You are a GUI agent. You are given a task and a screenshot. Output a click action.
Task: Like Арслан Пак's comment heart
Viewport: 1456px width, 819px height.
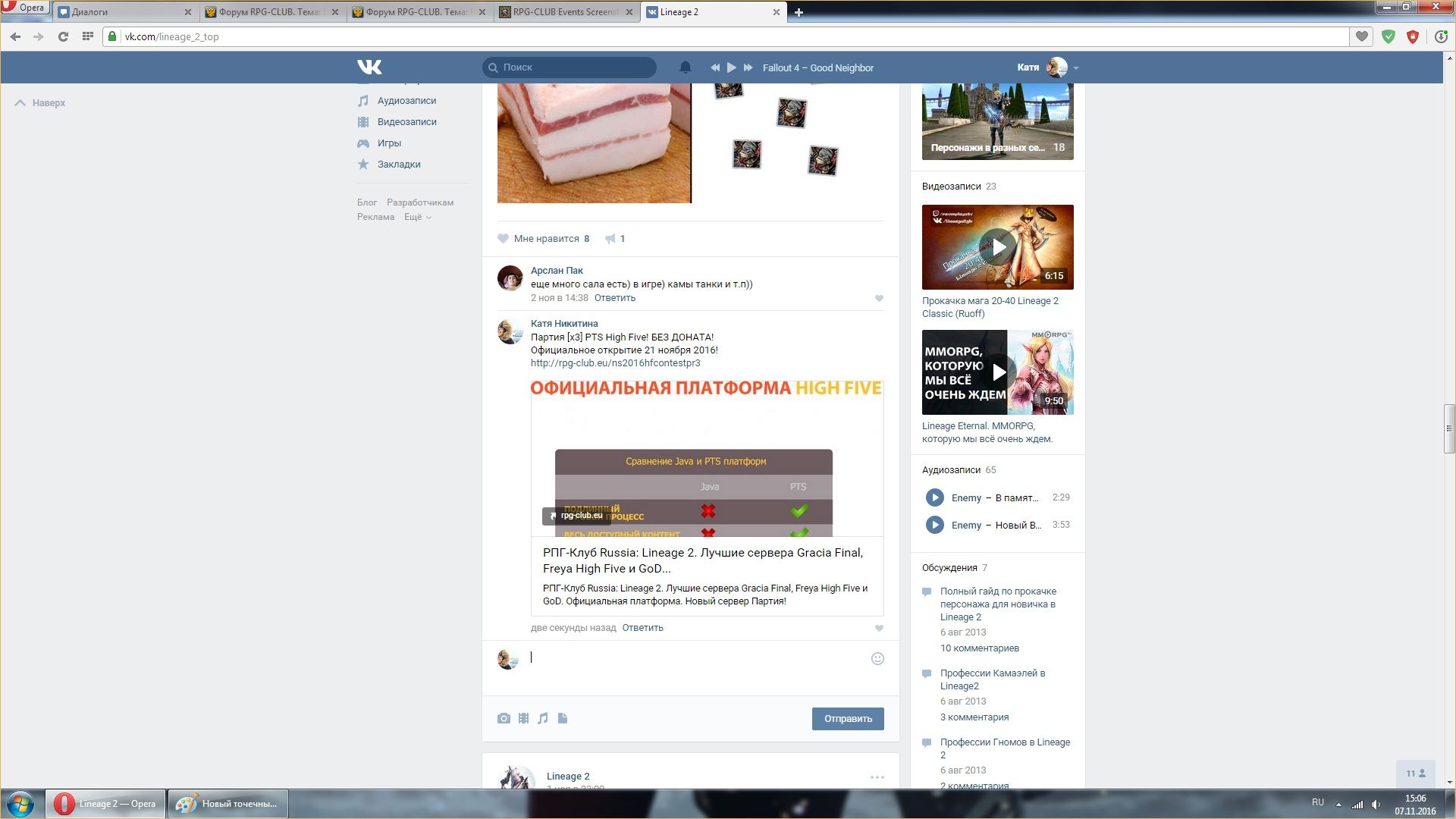coord(879,299)
